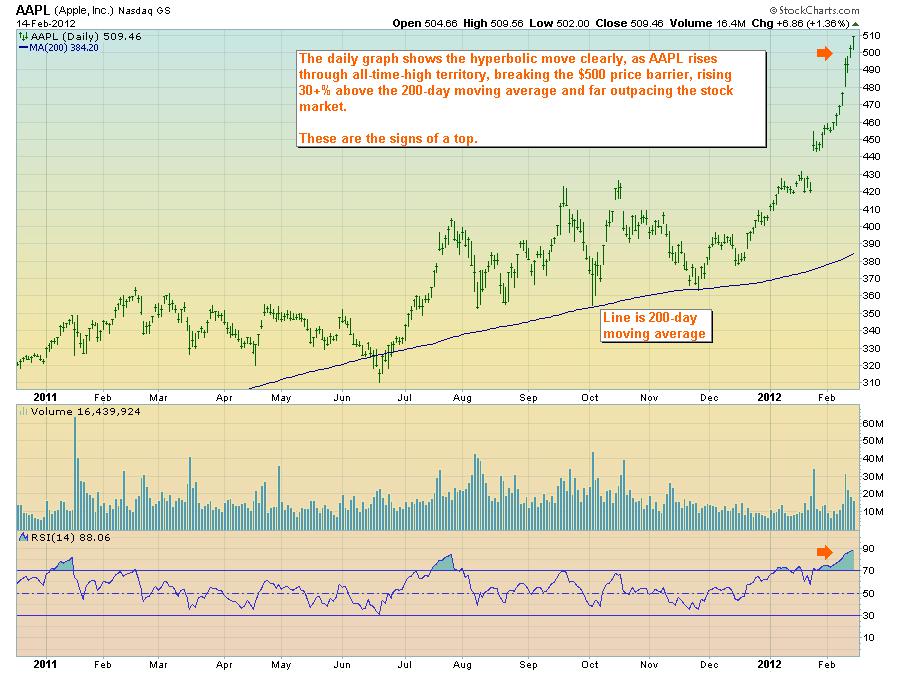Click the "Open 504.66" value in the header
This screenshot has height=673, width=900.
point(425,24)
